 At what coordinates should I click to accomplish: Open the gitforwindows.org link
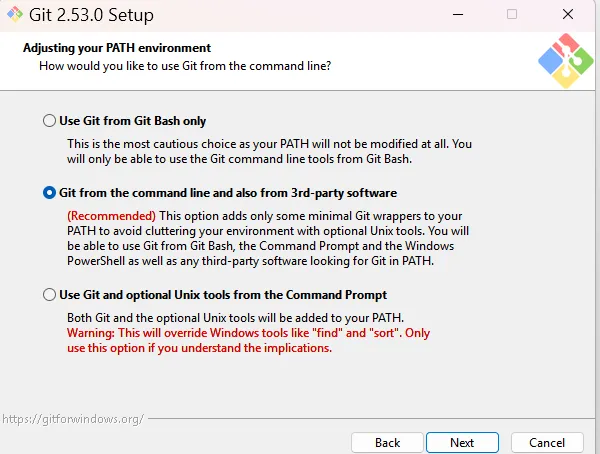[x=72, y=418]
